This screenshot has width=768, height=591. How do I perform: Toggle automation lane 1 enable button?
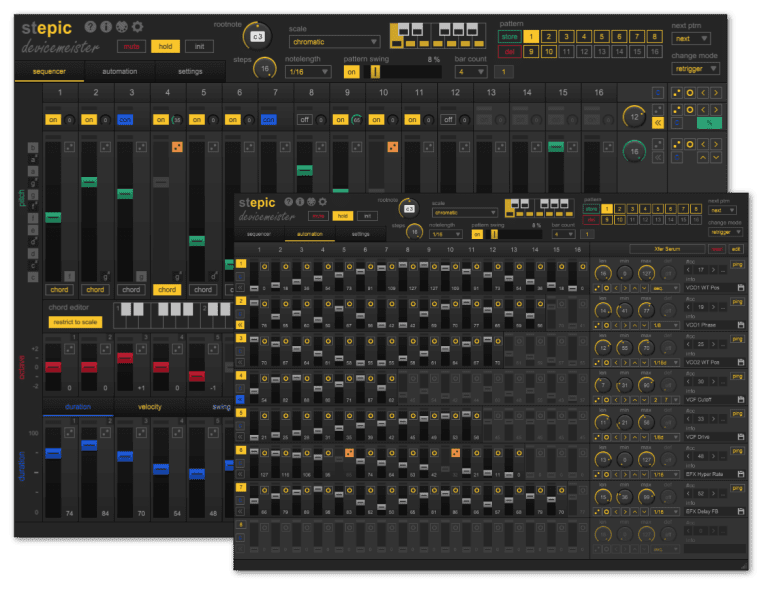[x=240, y=264]
